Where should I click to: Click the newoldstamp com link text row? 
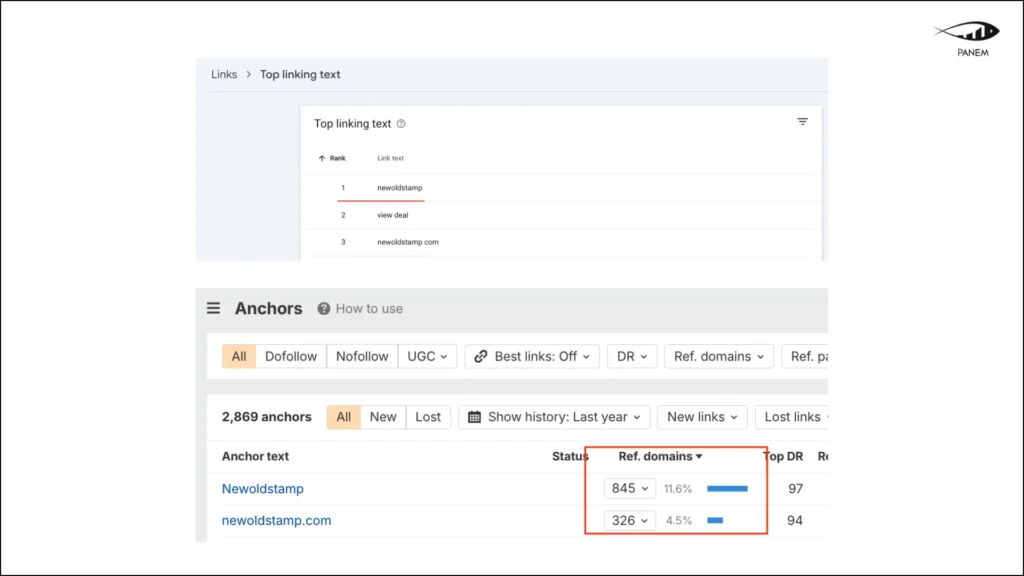coord(560,242)
